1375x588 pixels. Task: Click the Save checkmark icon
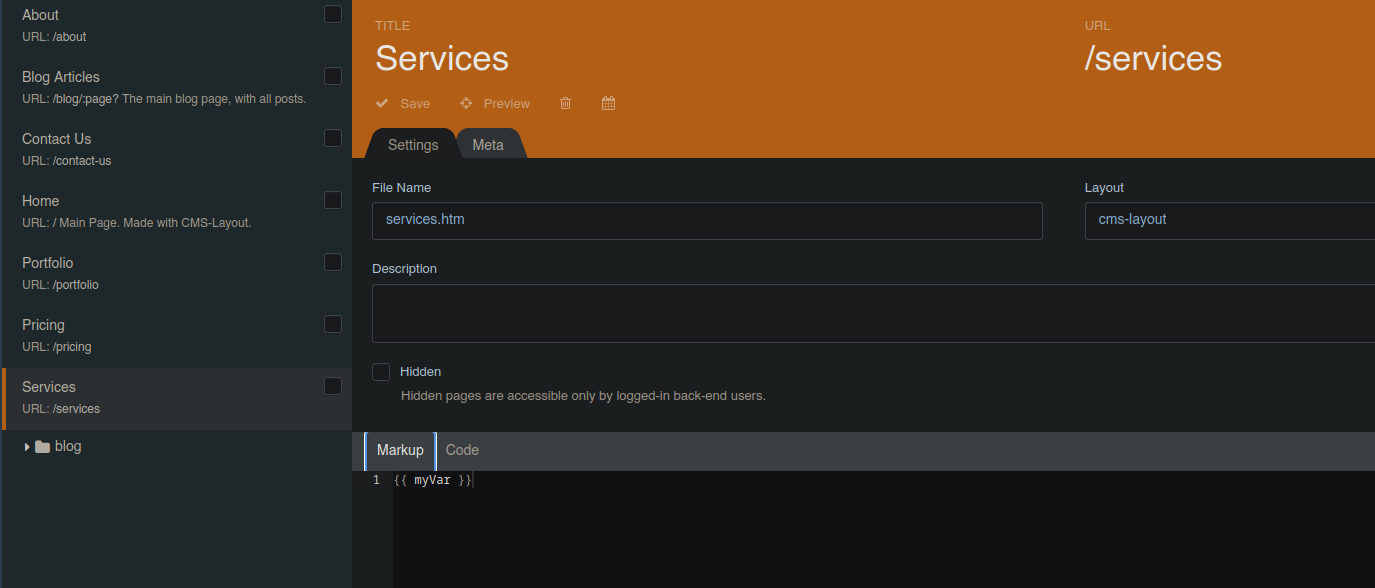coord(382,103)
